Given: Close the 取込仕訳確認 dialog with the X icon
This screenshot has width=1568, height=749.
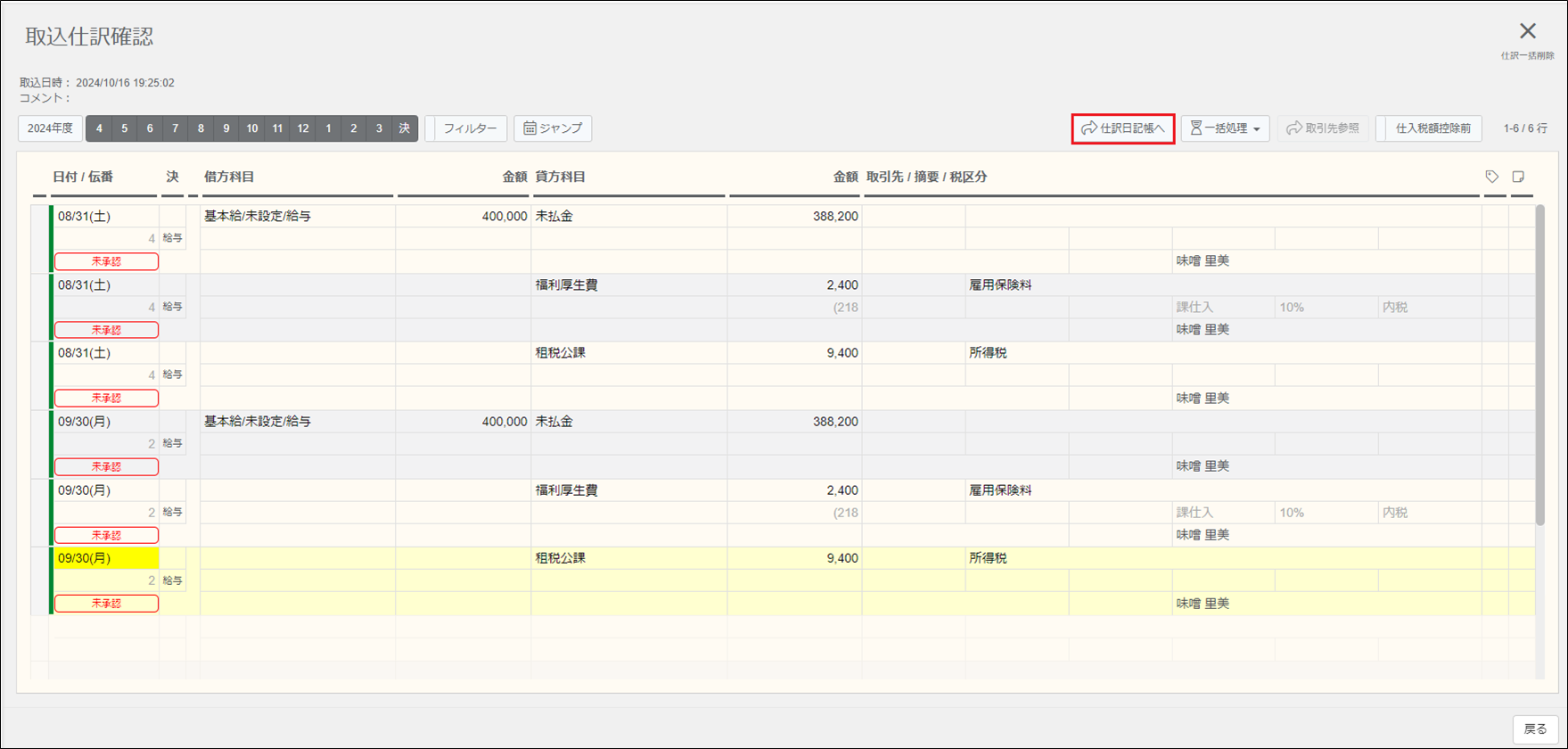Looking at the screenshot, I should pyautogui.click(x=1527, y=31).
